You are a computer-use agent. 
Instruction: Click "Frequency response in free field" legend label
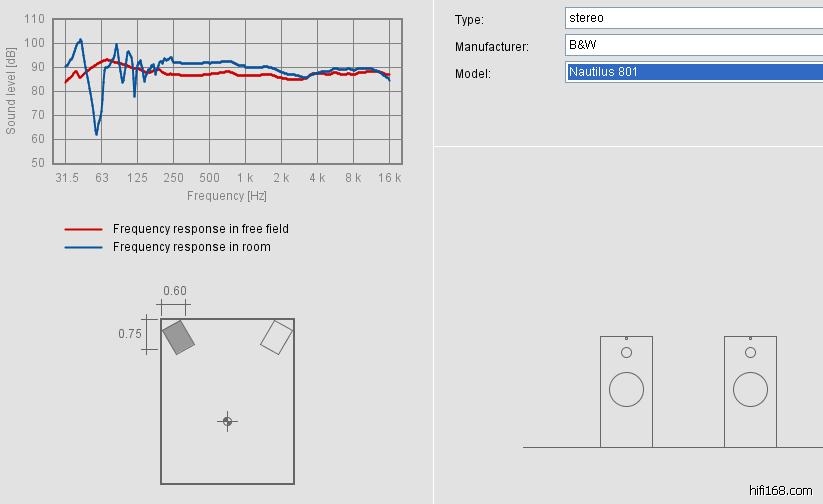tap(200, 229)
